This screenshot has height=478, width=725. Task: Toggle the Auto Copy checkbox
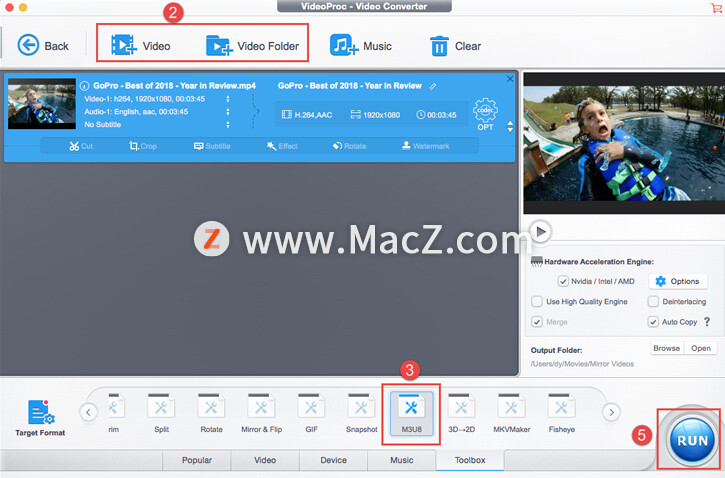[x=653, y=322]
